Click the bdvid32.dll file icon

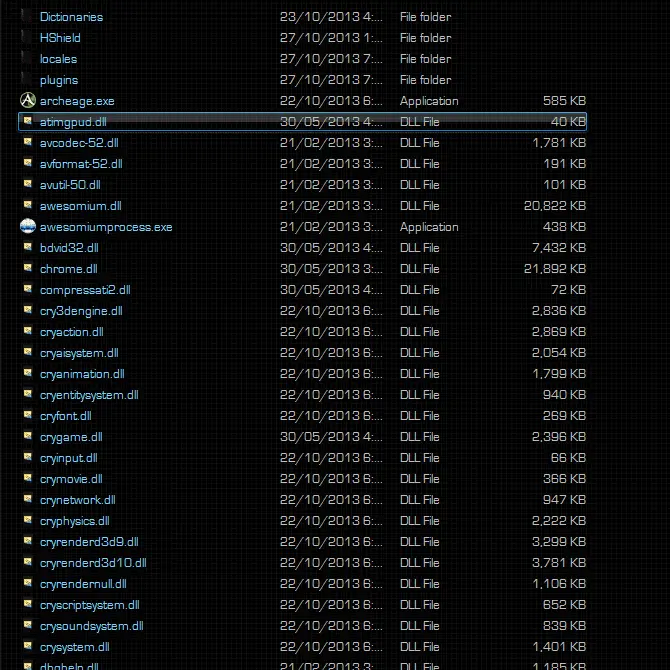click(x=28, y=247)
